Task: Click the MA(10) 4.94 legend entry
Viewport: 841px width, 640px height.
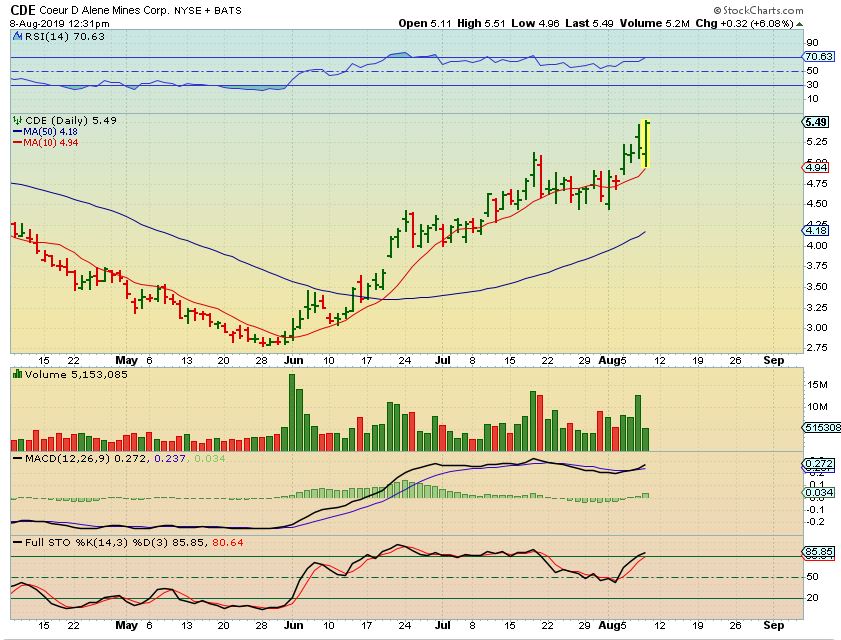Action: (x=45, y=143)
